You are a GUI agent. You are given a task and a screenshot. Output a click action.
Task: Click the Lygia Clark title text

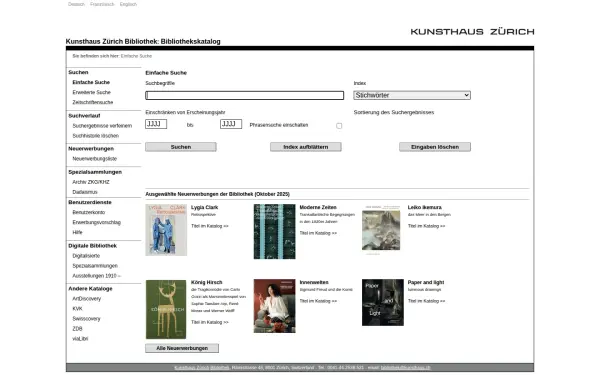[204, 207]
